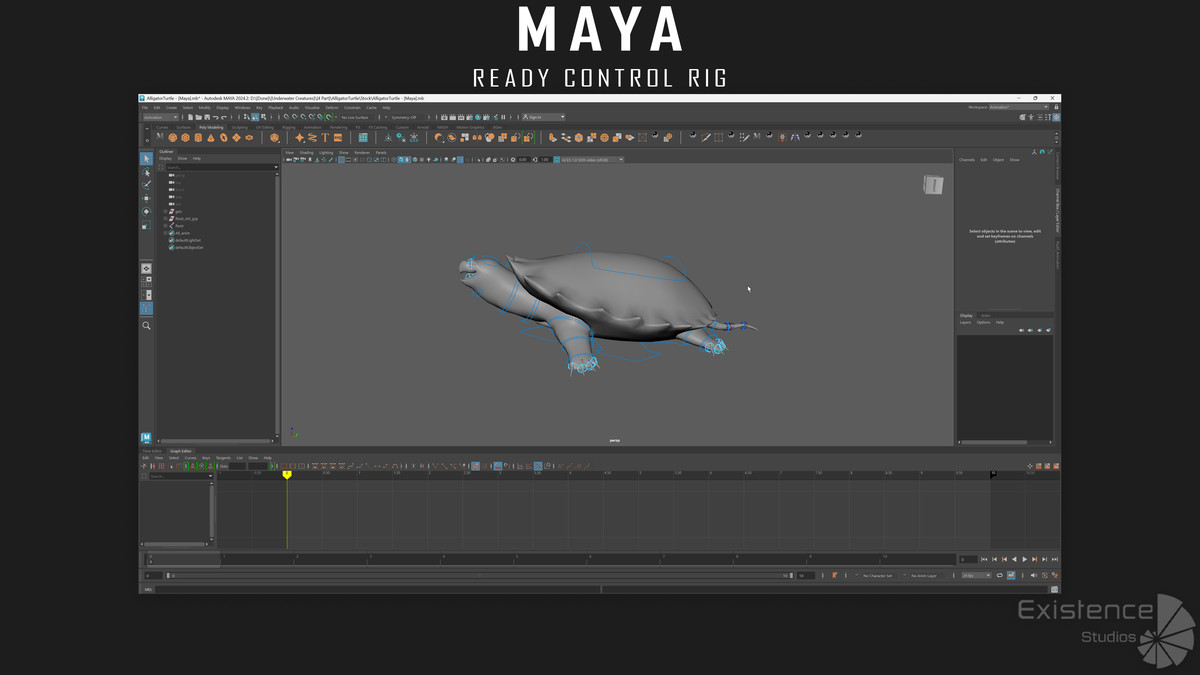Toggle loop playback mode icon

click(x=999, y=575)
